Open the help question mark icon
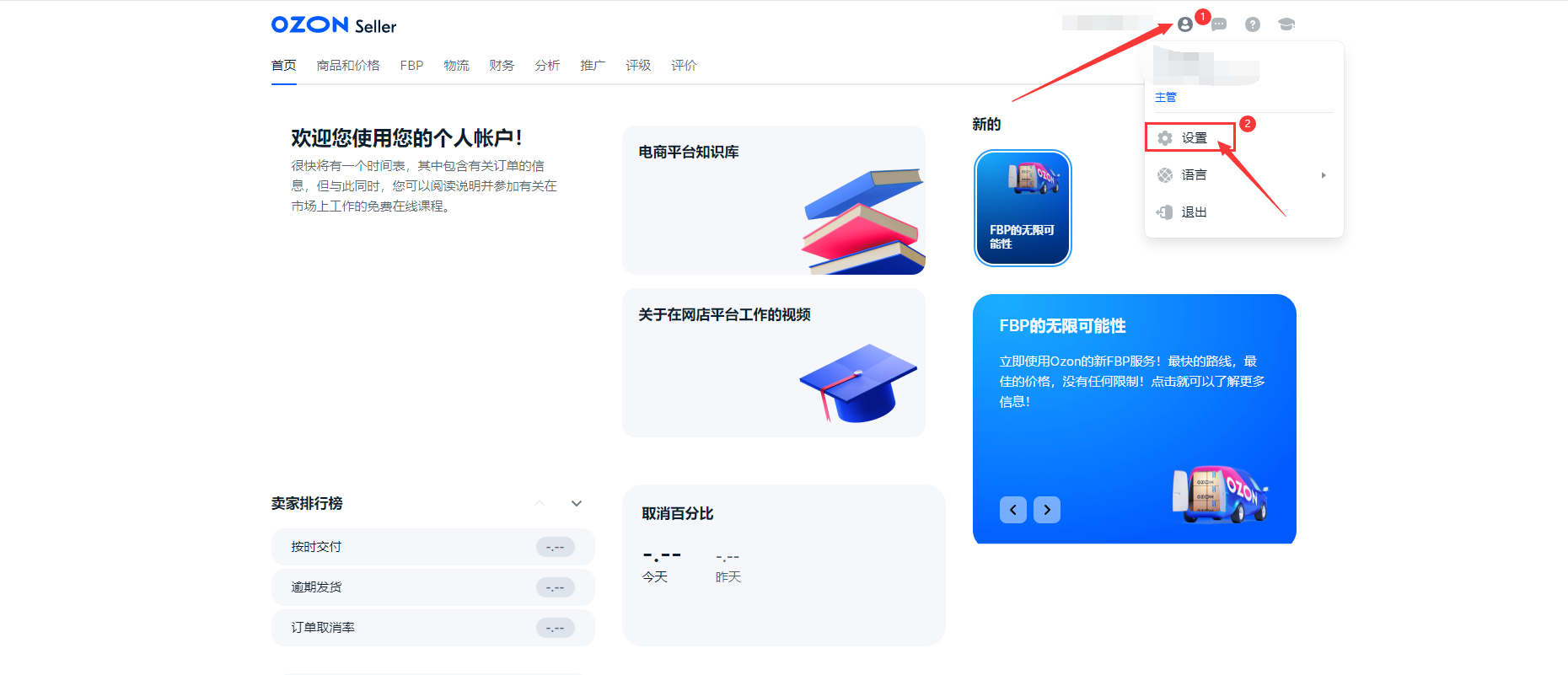1568x675 pixels. pos(1253,24)
